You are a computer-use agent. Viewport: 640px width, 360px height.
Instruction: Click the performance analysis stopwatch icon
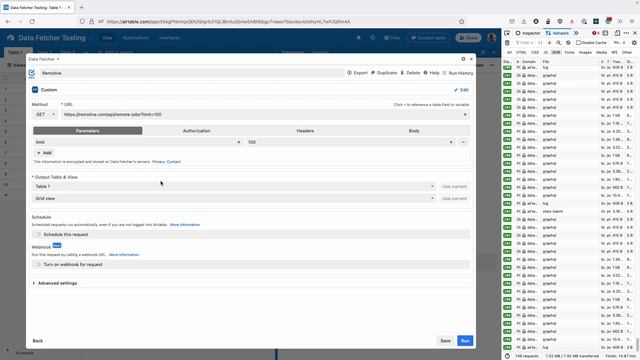[507, 356]
